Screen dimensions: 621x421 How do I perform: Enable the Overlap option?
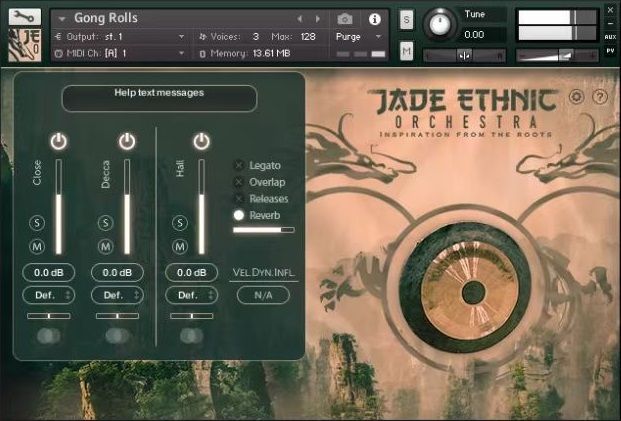(239, 182)
